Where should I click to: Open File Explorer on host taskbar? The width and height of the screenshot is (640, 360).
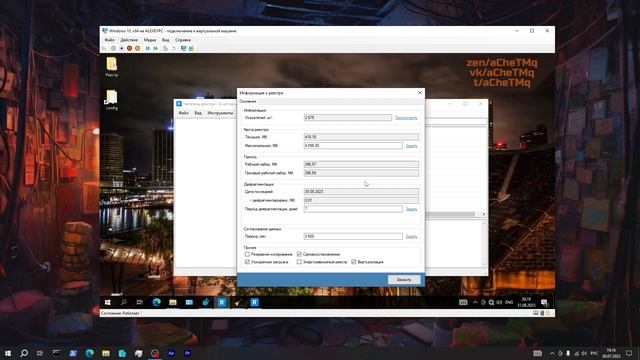pyautogui.click(x=106, y=353)
